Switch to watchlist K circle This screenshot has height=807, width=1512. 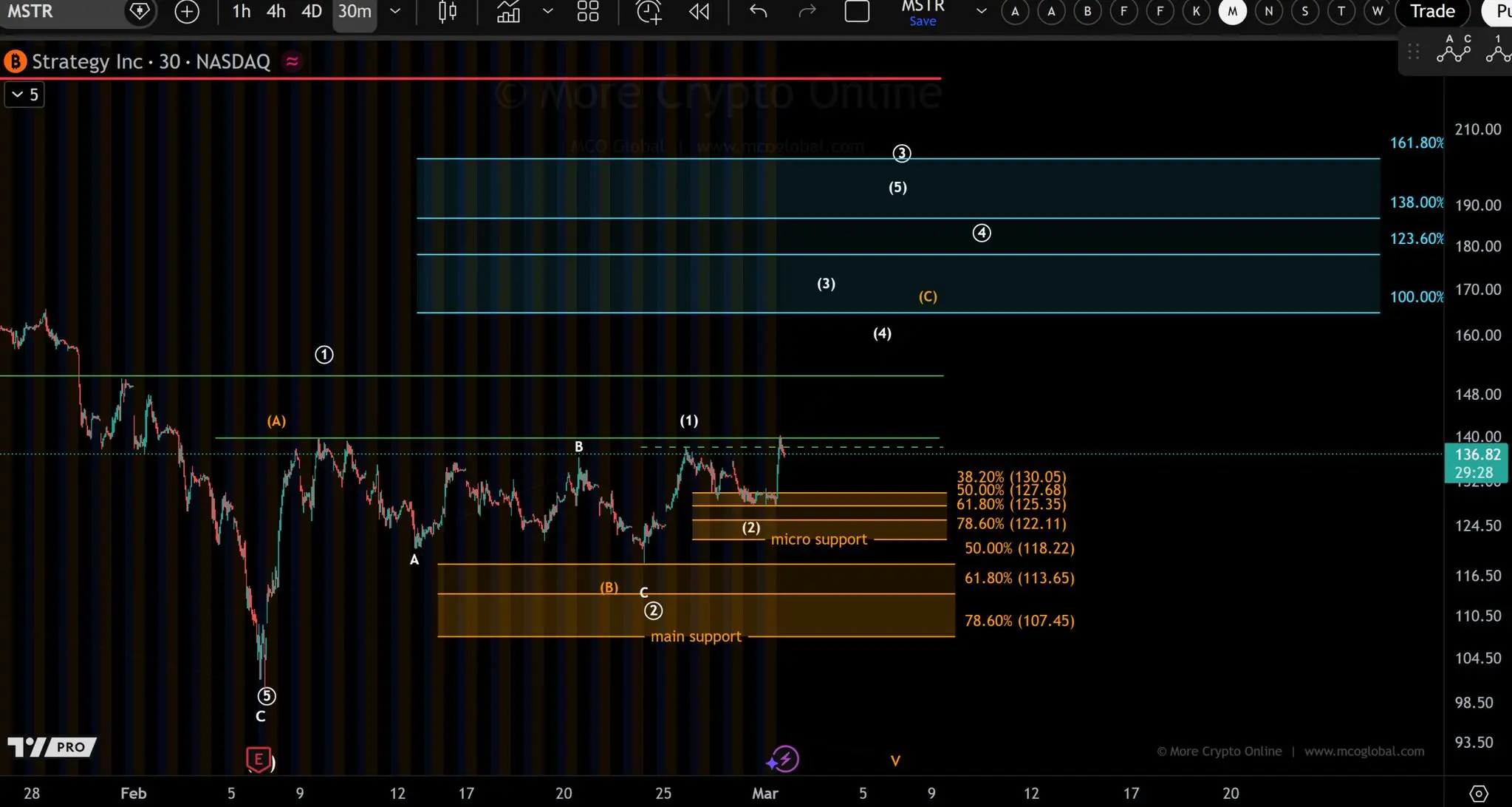[1196, 11]
